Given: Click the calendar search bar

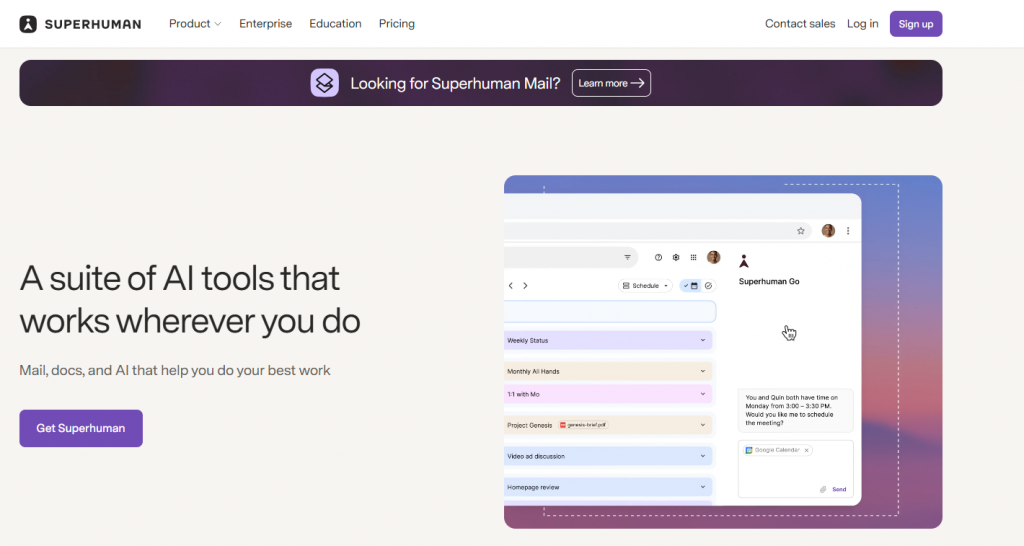Looking at the screenshot, I should click(571, 257).
